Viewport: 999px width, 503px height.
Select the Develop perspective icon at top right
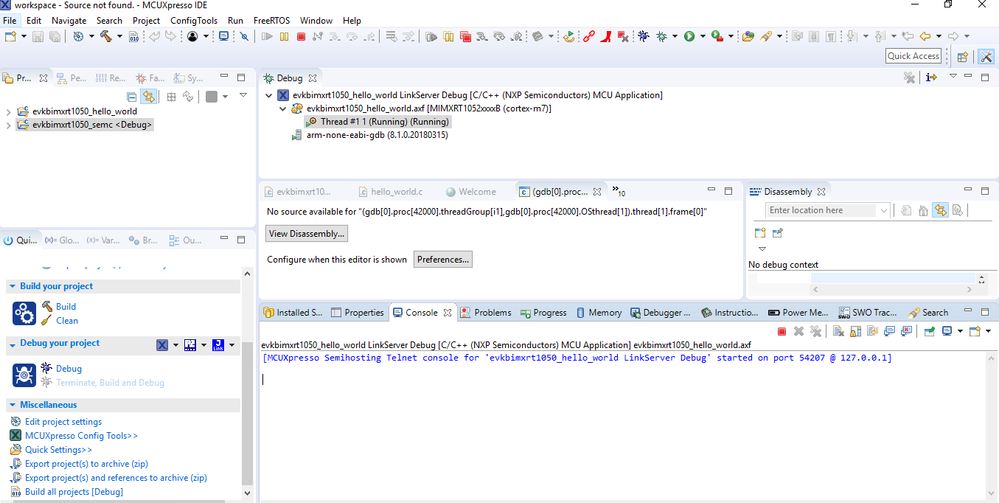[x=986, y=56]
